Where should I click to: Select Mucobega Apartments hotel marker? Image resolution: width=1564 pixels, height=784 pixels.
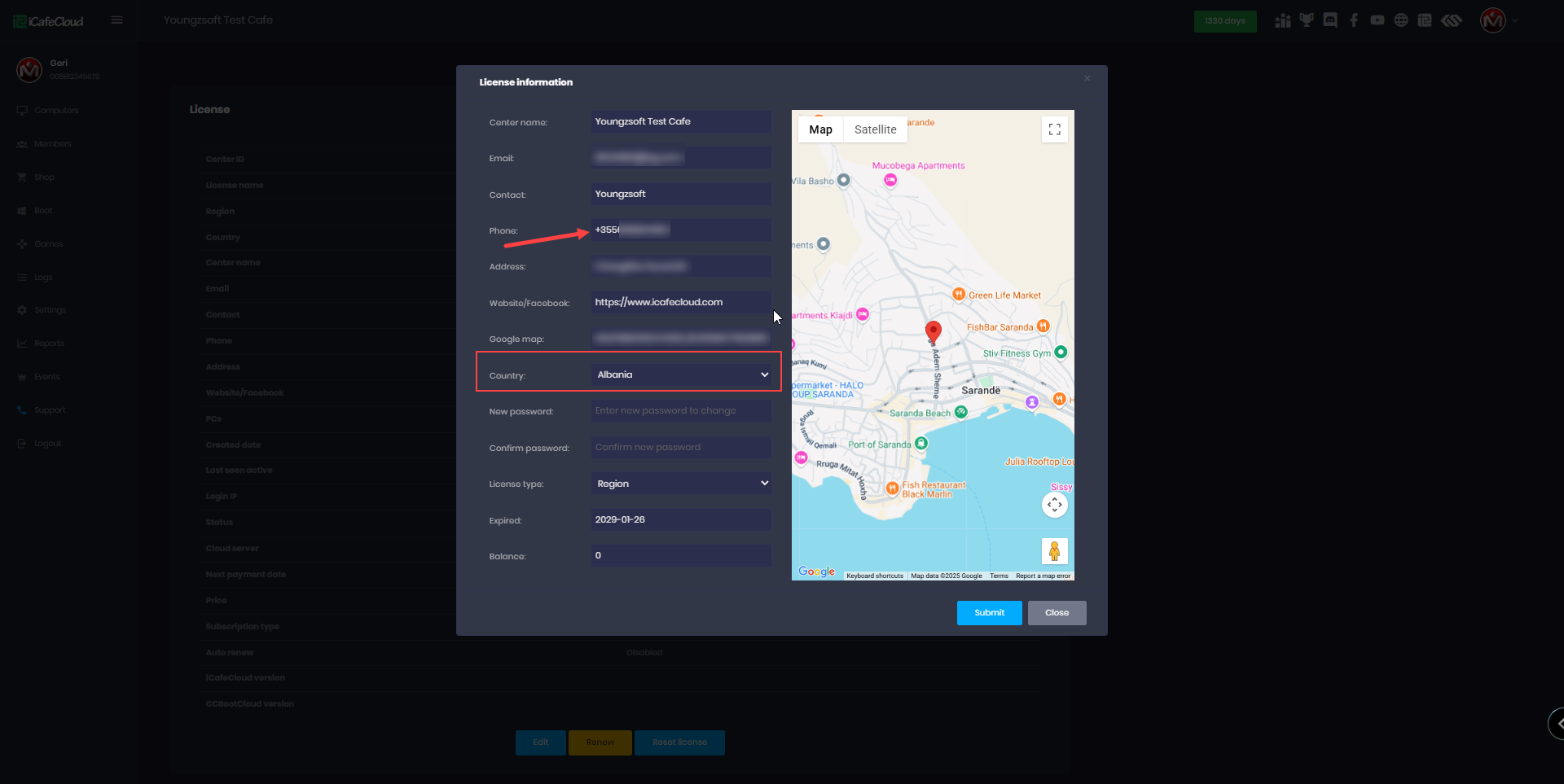(x=890, y=180)
